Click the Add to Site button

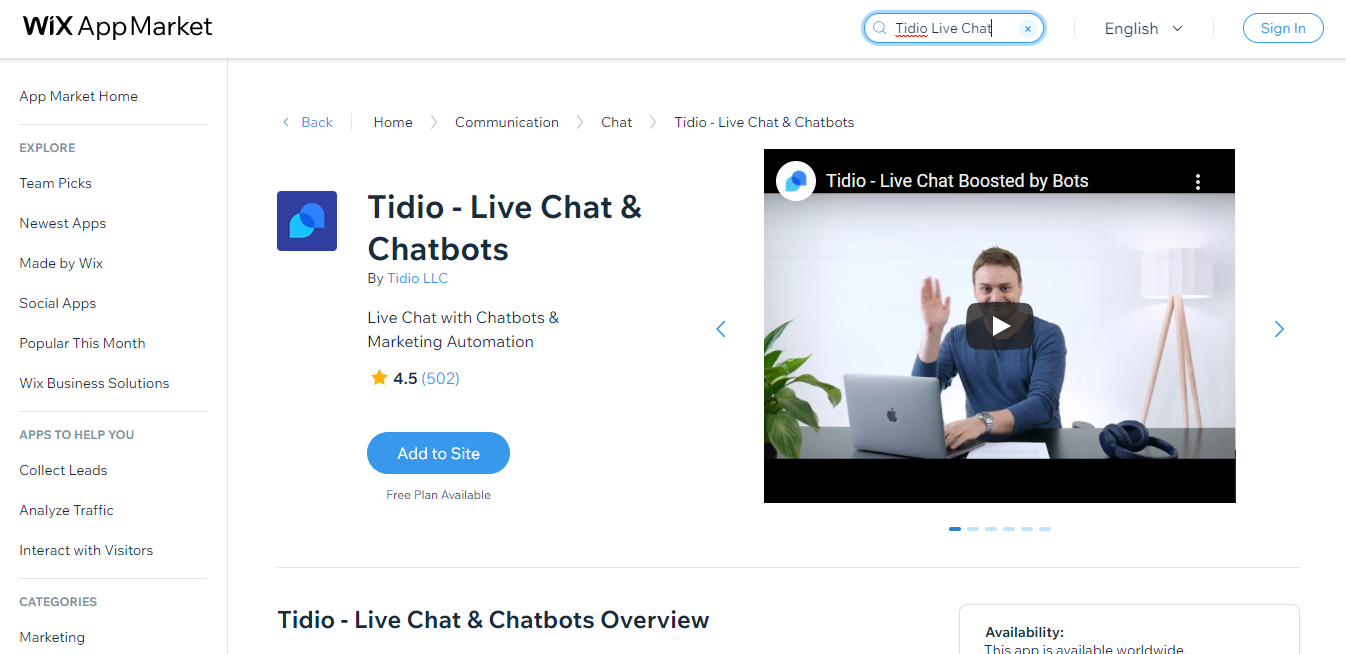[438, 453]
